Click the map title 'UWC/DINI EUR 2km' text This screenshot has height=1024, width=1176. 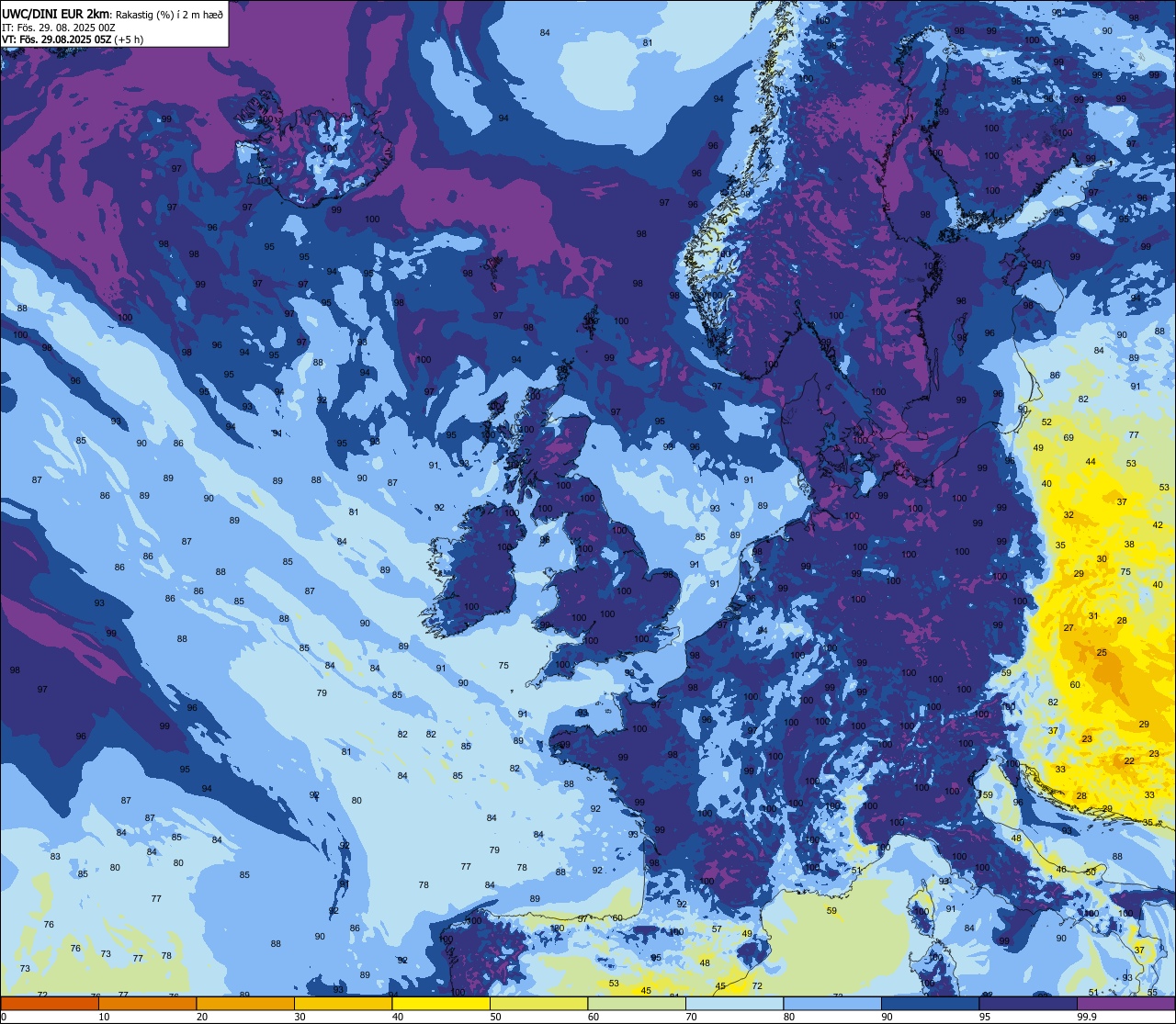tap(56, 12)
